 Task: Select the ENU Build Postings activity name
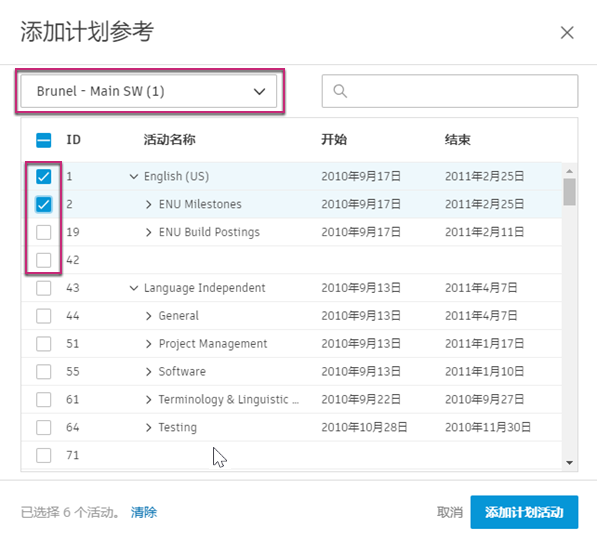click(x=209, y=232)
